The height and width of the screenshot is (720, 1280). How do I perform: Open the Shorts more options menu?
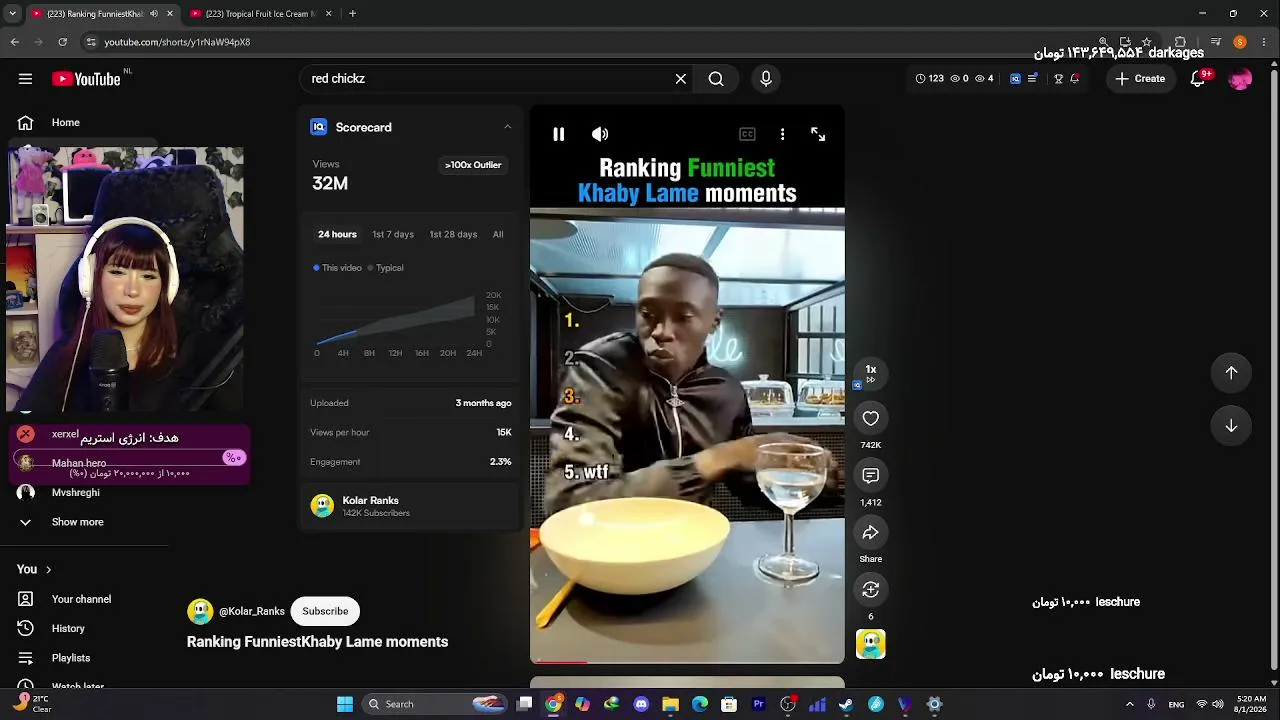782,134
